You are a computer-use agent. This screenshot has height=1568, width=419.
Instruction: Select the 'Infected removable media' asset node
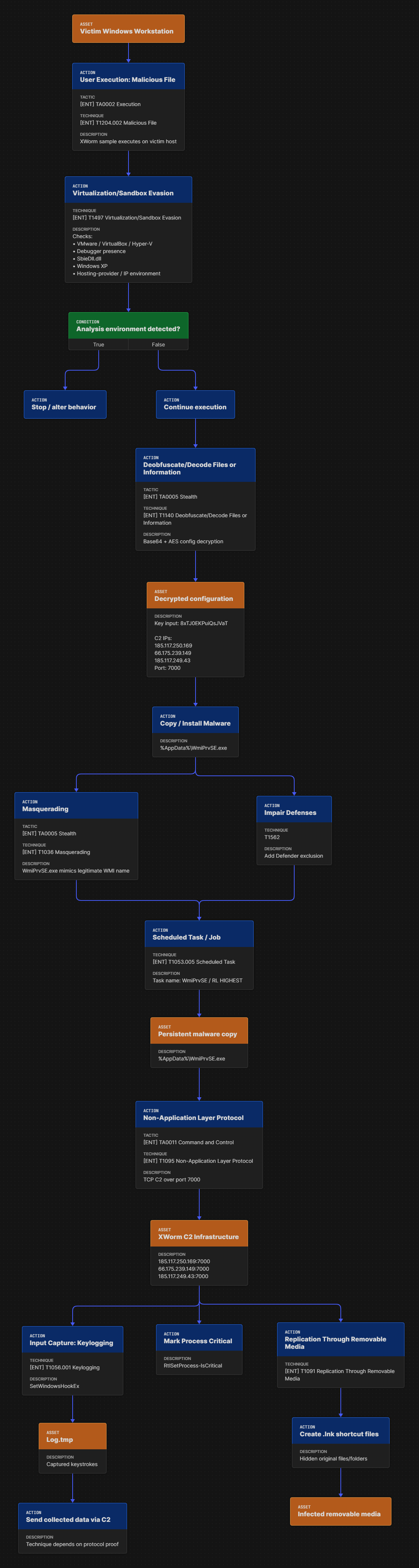point(340,1511)
